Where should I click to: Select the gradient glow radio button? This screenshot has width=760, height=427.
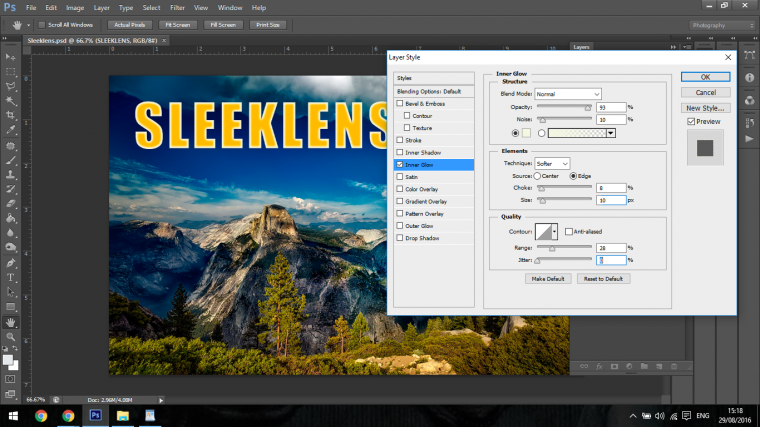pos(541,133)
